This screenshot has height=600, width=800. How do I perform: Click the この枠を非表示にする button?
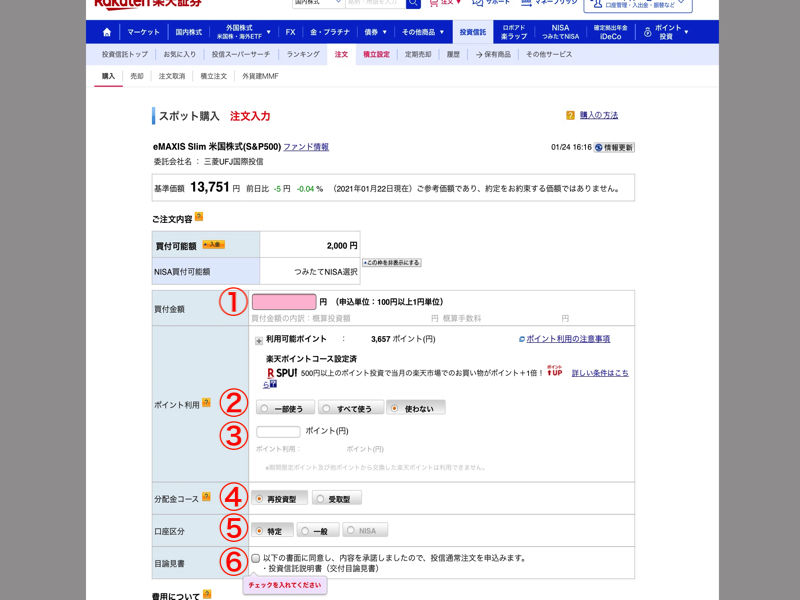pos(391,263)
